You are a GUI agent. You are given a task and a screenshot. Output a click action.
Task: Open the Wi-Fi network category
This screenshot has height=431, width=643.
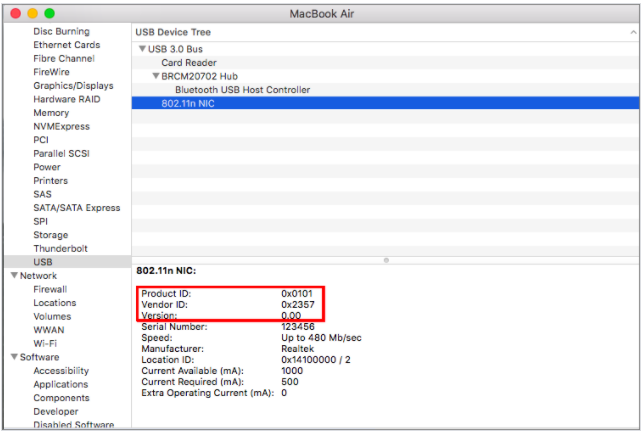46,343
